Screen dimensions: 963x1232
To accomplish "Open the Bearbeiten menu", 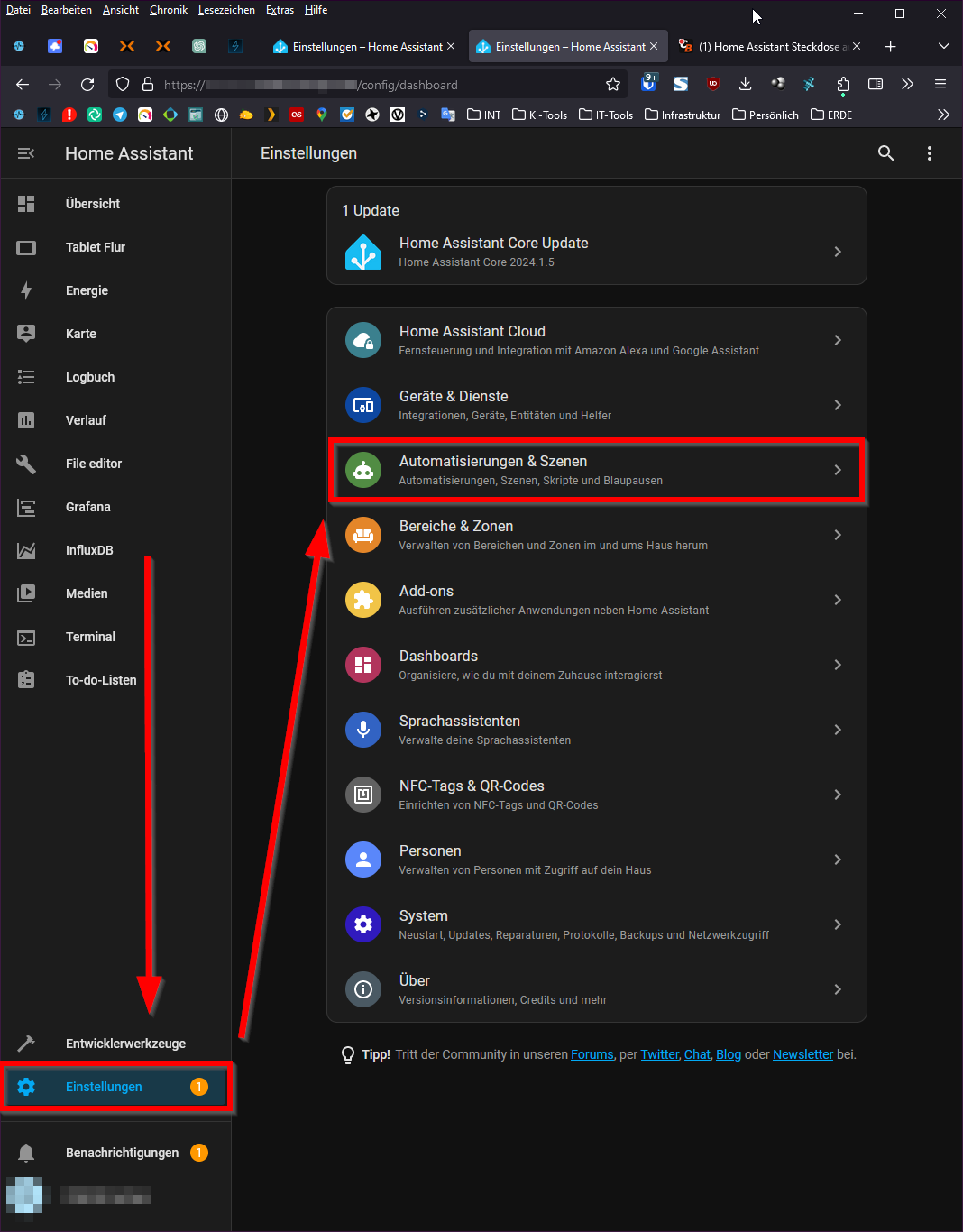I will pyautogui.click(x=67, y=10).
